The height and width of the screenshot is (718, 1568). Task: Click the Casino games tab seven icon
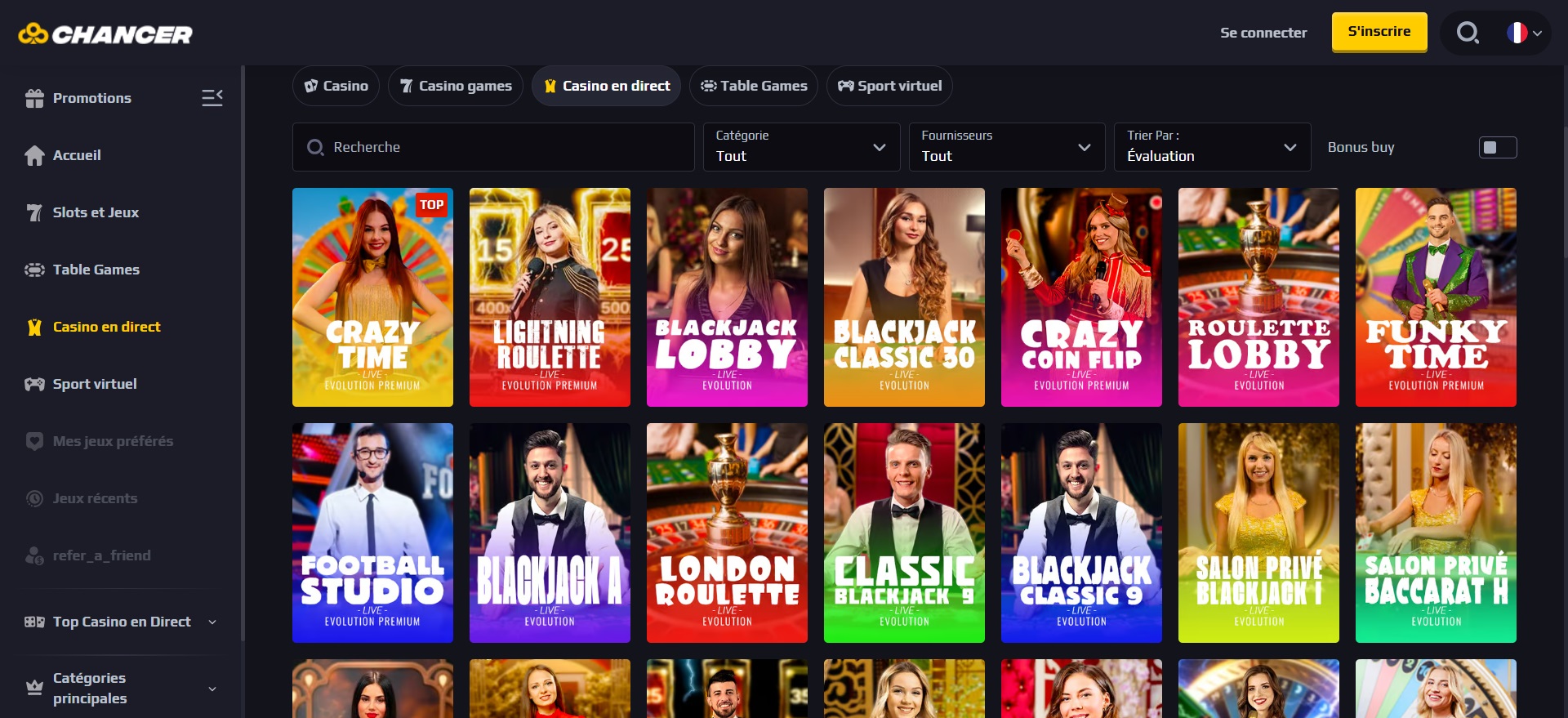pyautogui.click(x=407, y=86)
